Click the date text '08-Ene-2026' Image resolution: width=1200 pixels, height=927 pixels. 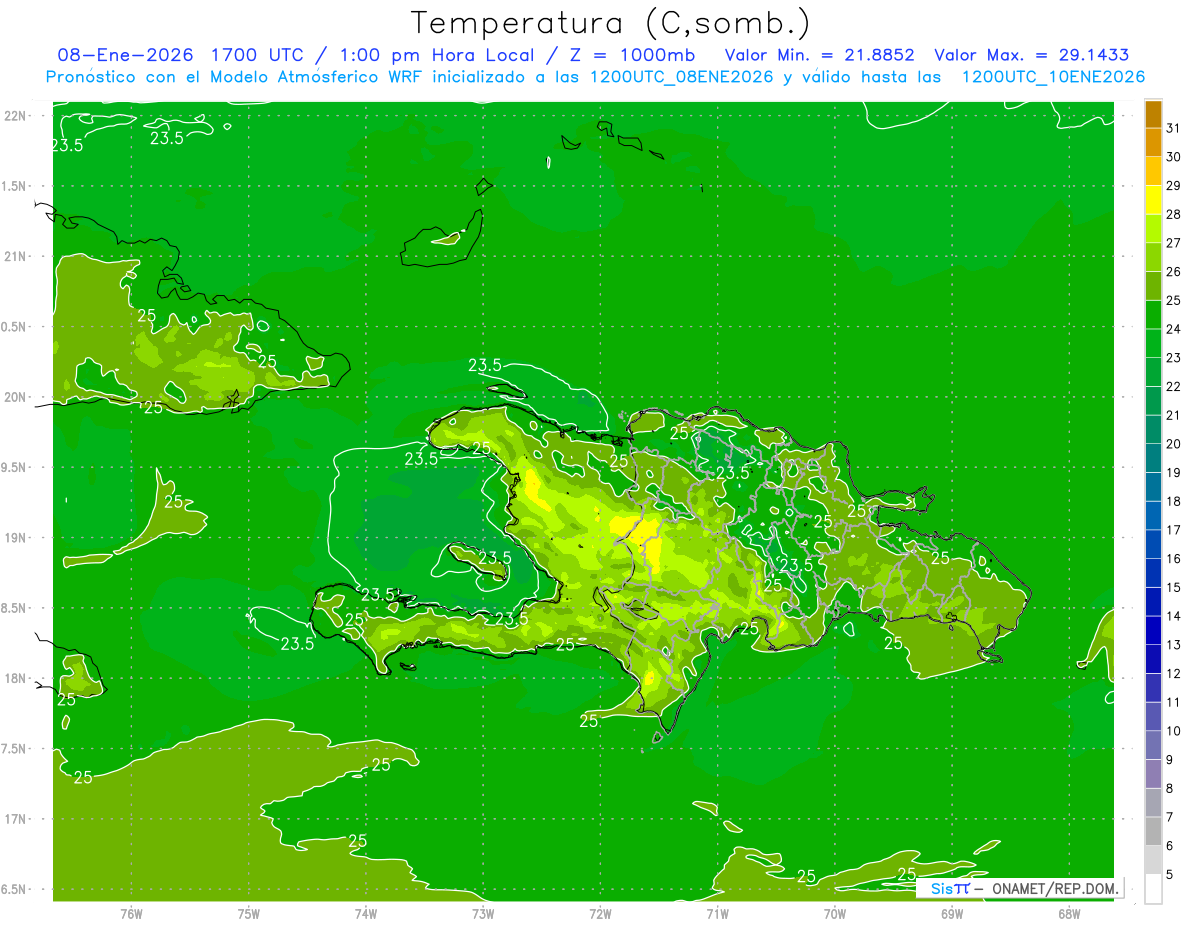coord(125,55)
